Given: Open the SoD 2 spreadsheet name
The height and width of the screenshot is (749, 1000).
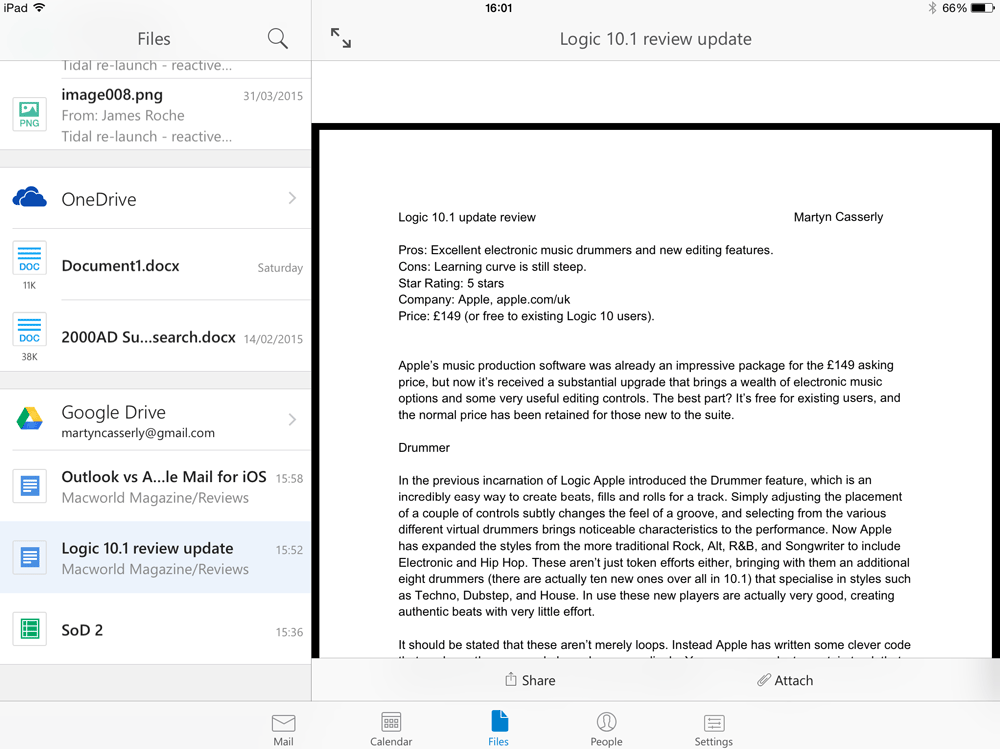Looking at the screenshot, I should pos(82,630).
